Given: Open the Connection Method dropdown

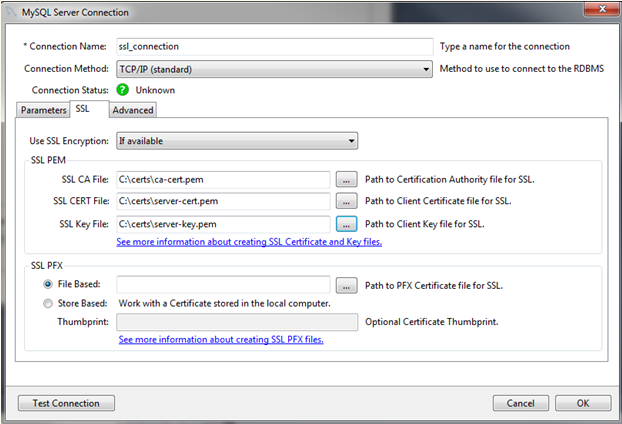Looking at the screenshot, I should [274, 69].
